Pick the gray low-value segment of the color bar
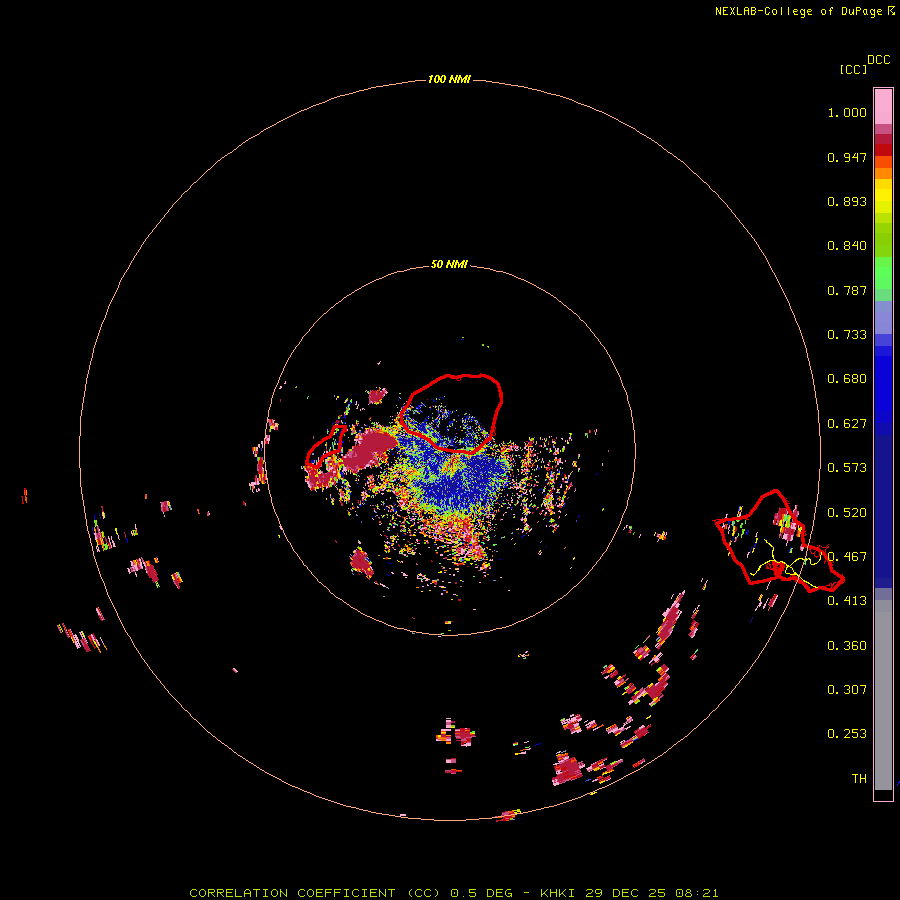Image resolution: width=900 pixels, height=900 pixels. (x=883, y=695)
